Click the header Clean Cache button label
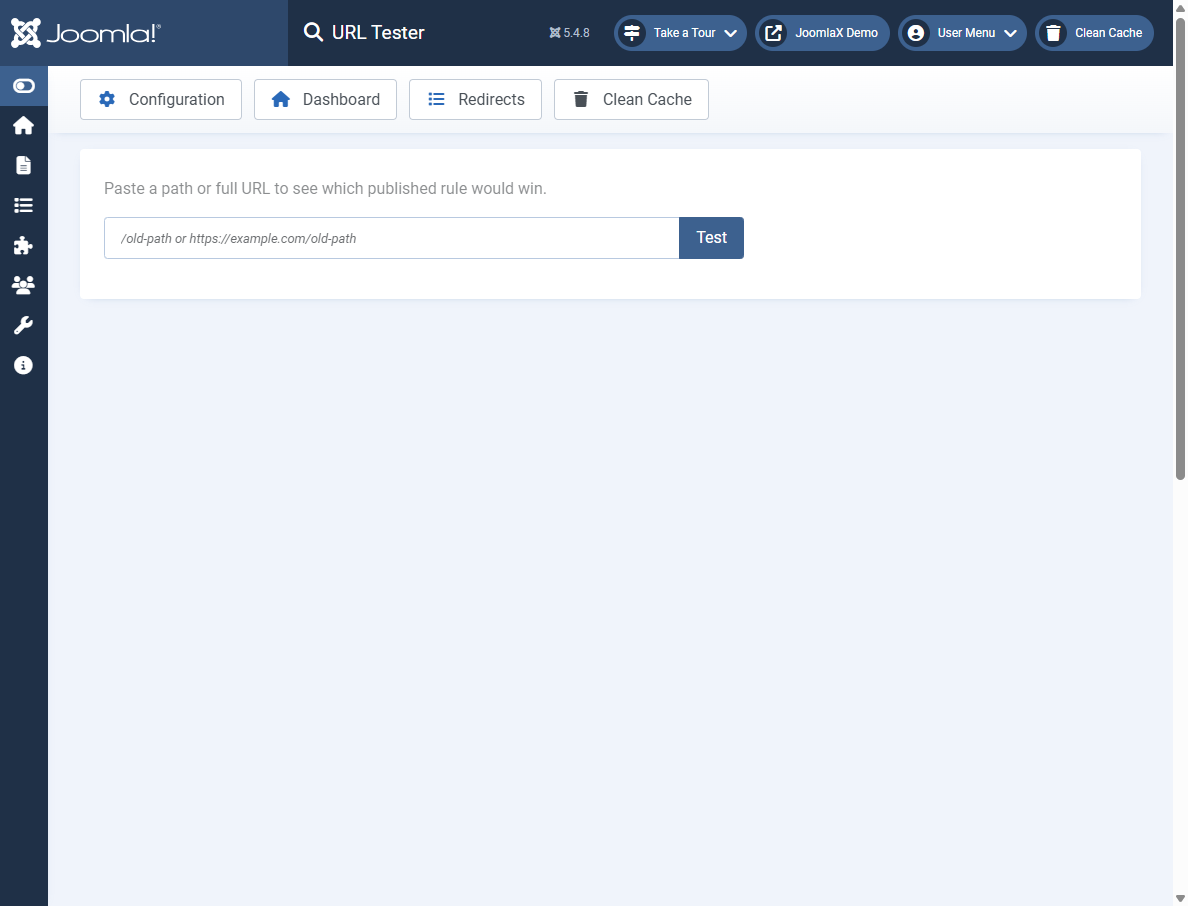1188x906 pixels. click(x=1108, y=33)
